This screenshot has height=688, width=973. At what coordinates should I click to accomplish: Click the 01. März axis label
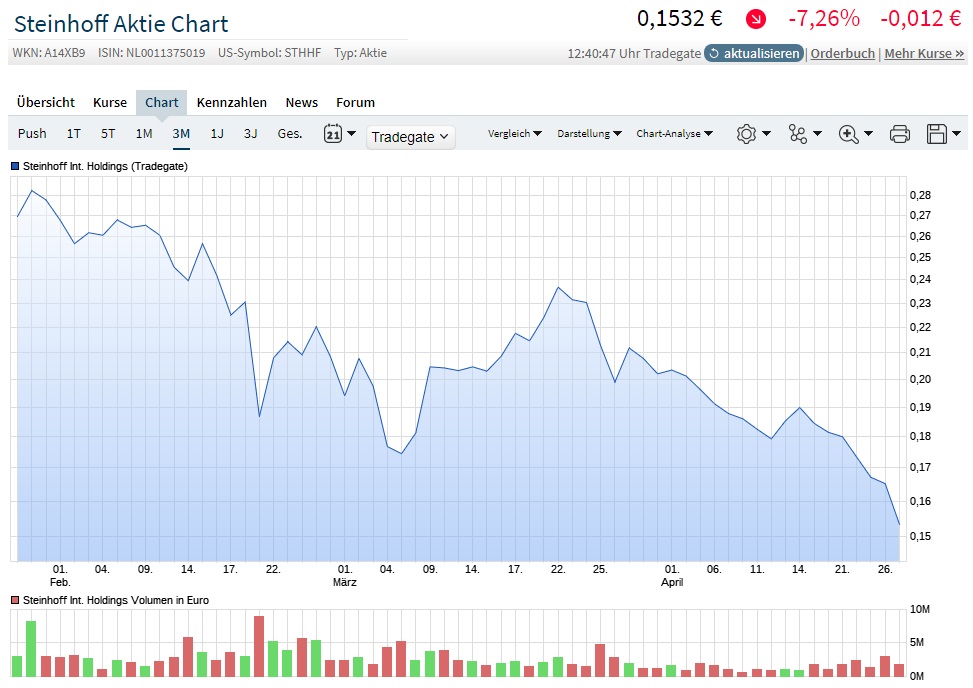coord(345,576)
